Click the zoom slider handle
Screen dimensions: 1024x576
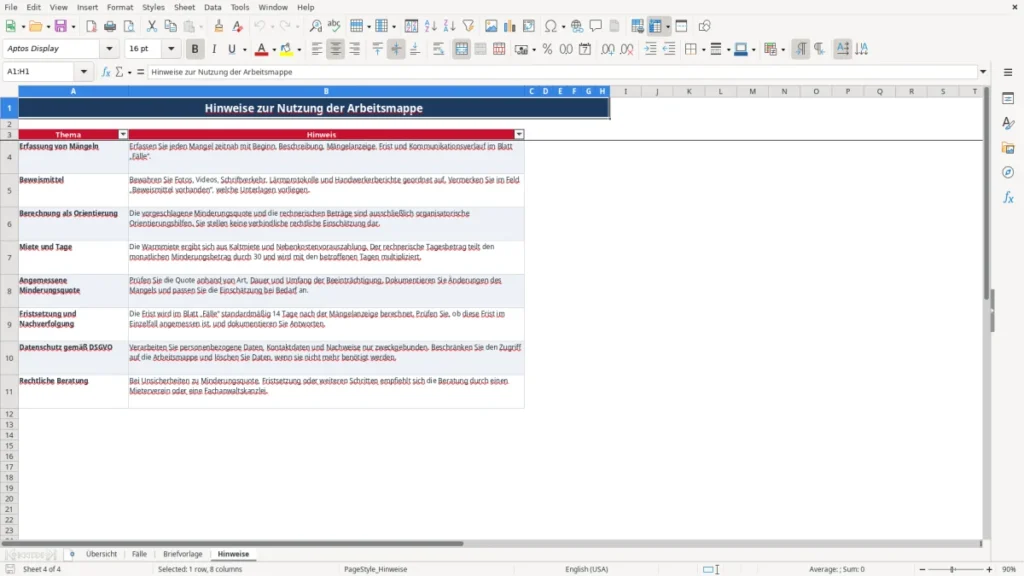coord(953,569)
